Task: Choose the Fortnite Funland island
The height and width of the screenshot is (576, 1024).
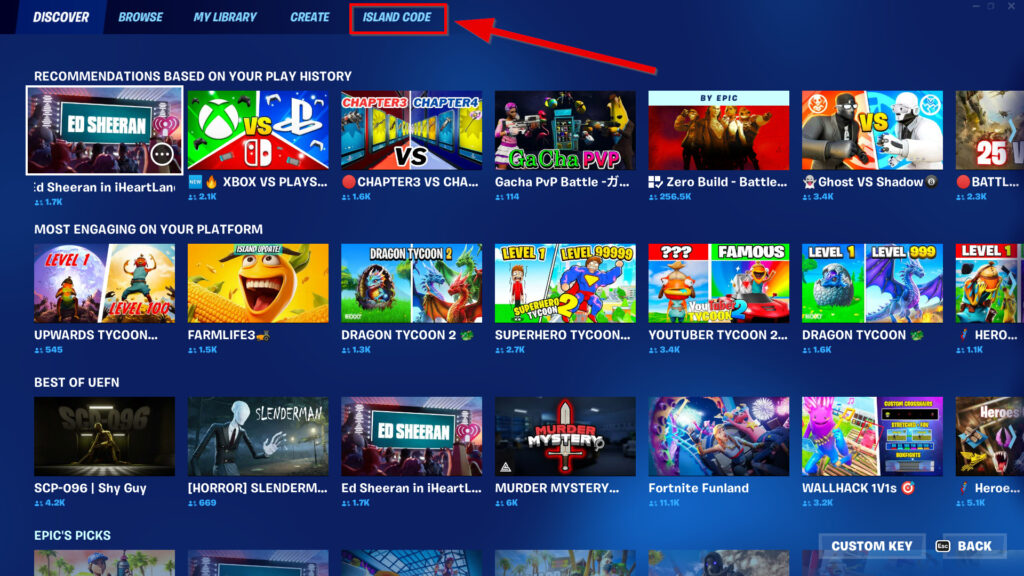Action: [x=718, y=436]
